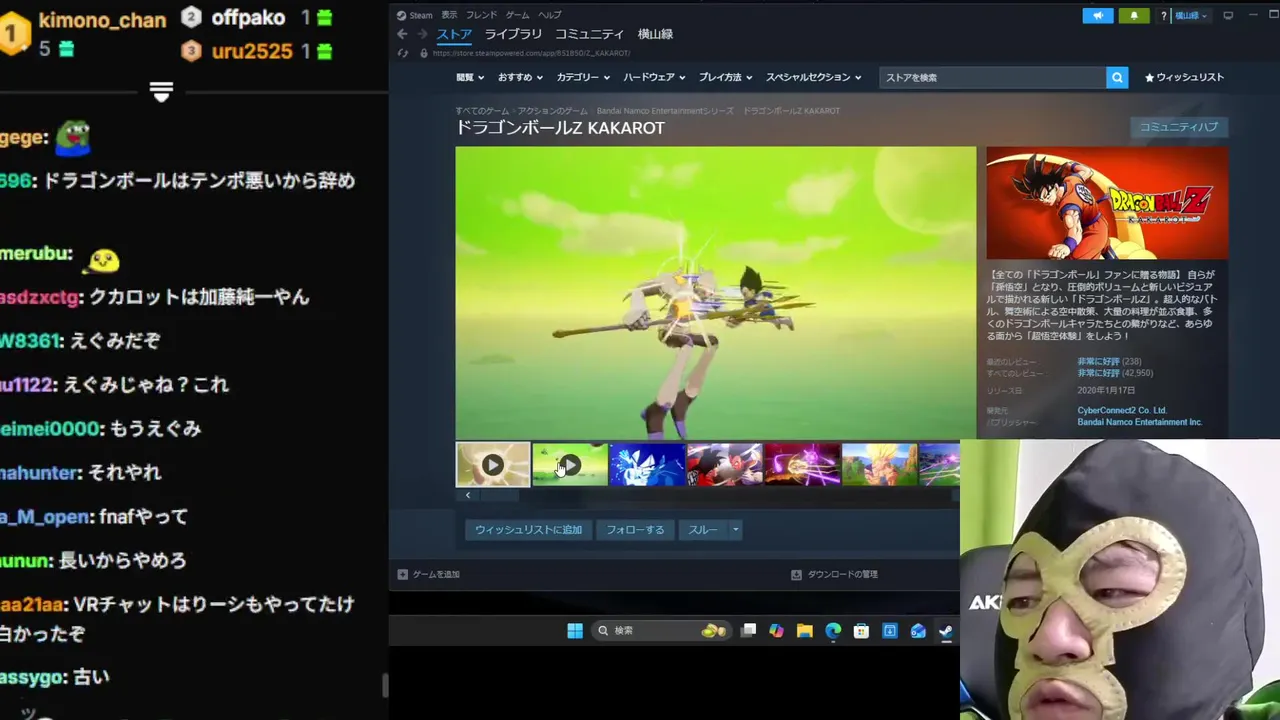Collapse the chat leaderboard with the chevron
Viewport: 1280px width, 720px height.
pyautogui.click(x=161, y=91)
